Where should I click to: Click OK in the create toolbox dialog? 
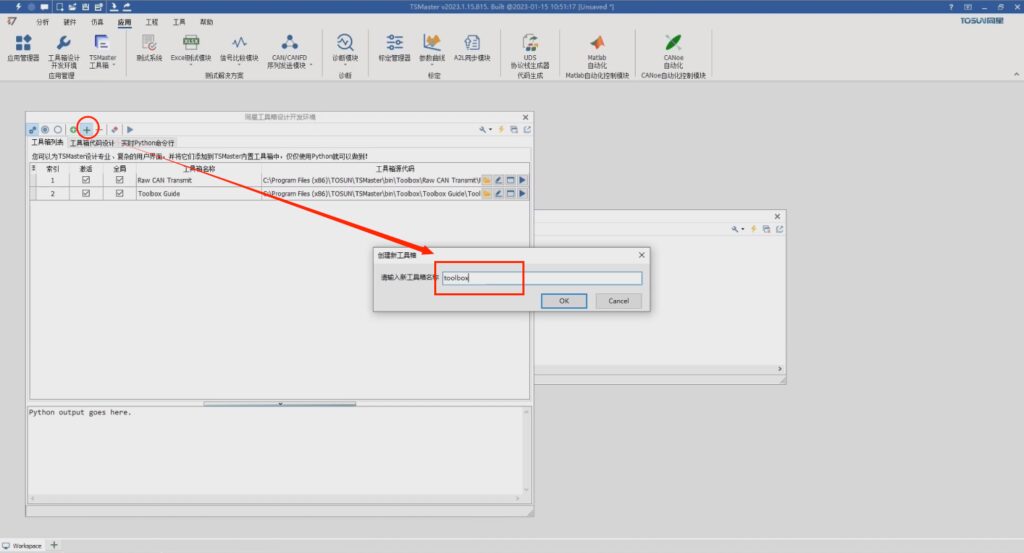click(x=564, y=300)
